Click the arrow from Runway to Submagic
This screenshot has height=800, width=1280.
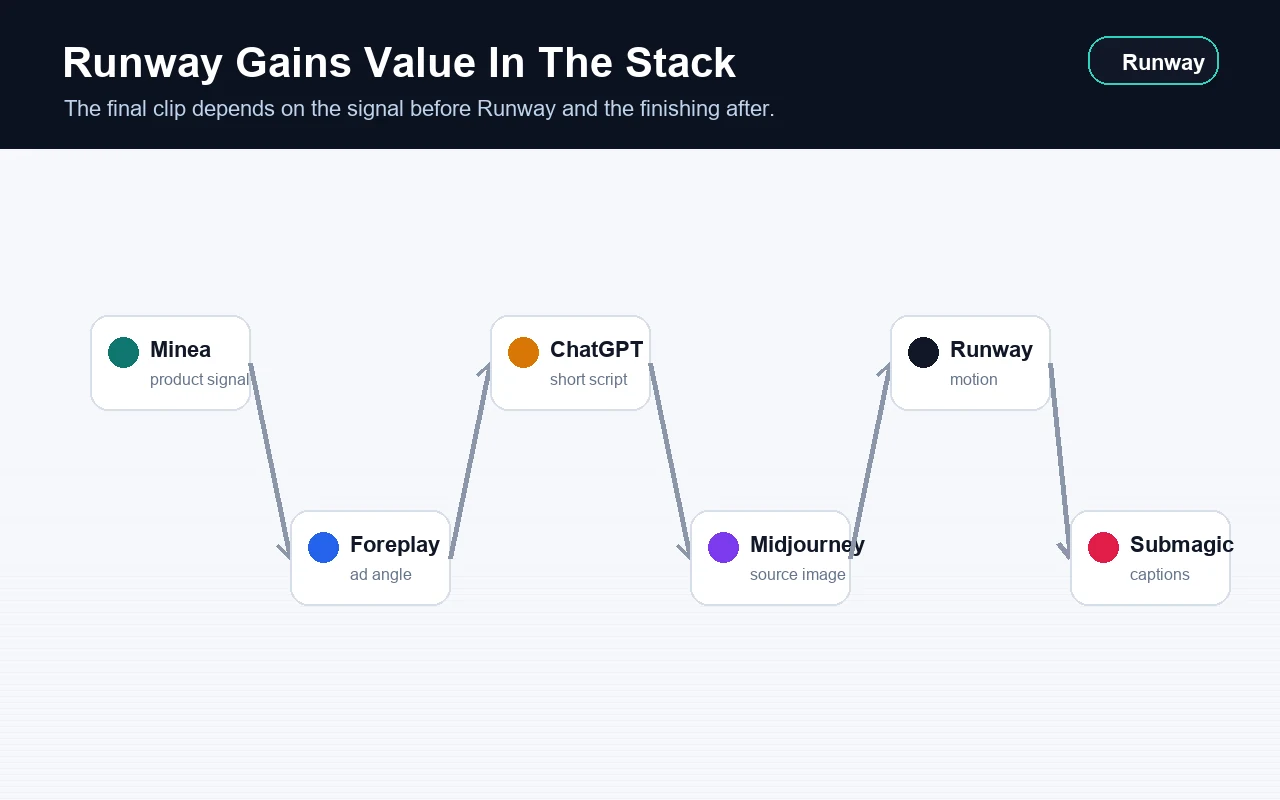tap(1060, 460)
